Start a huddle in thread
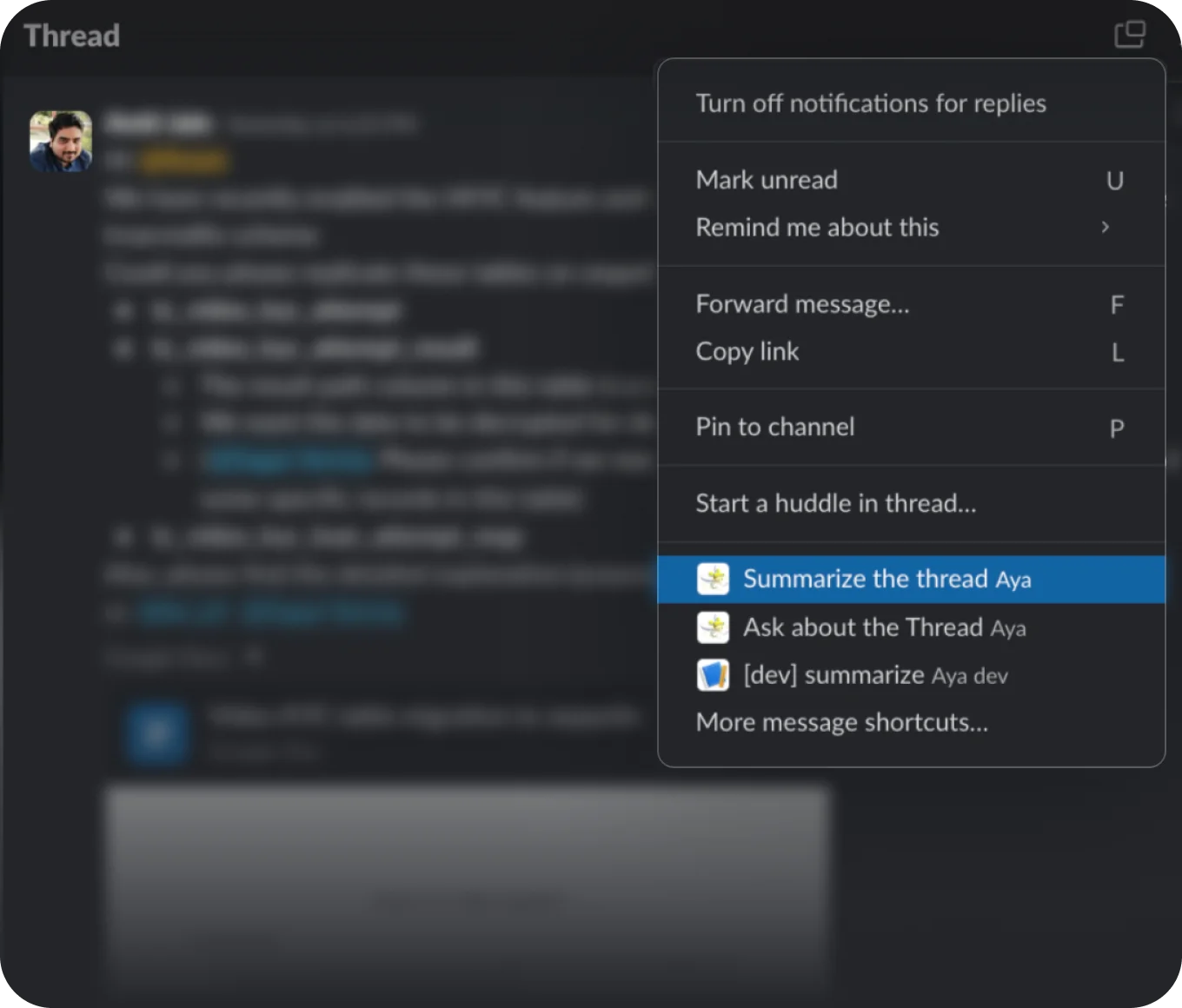 tap(835, 503)
